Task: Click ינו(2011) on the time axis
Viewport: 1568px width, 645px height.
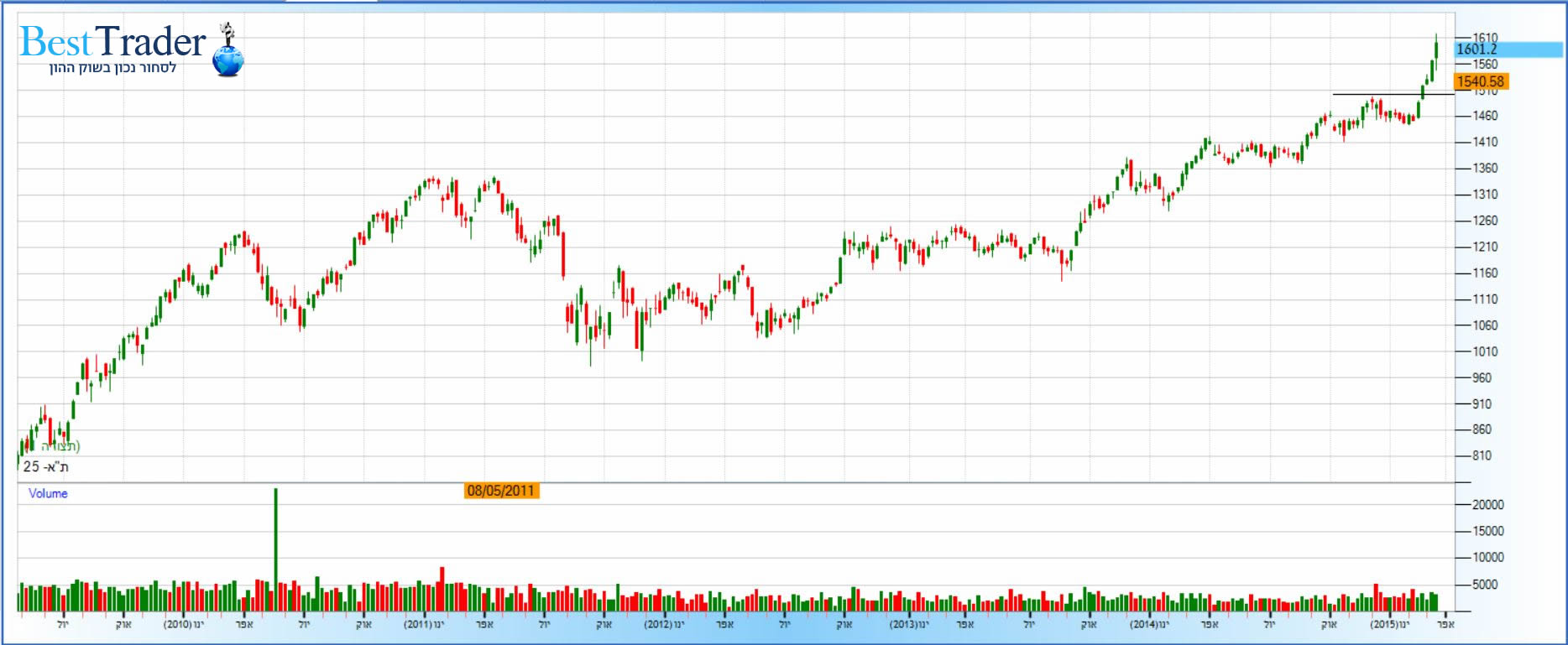Action: click(424, 625)
